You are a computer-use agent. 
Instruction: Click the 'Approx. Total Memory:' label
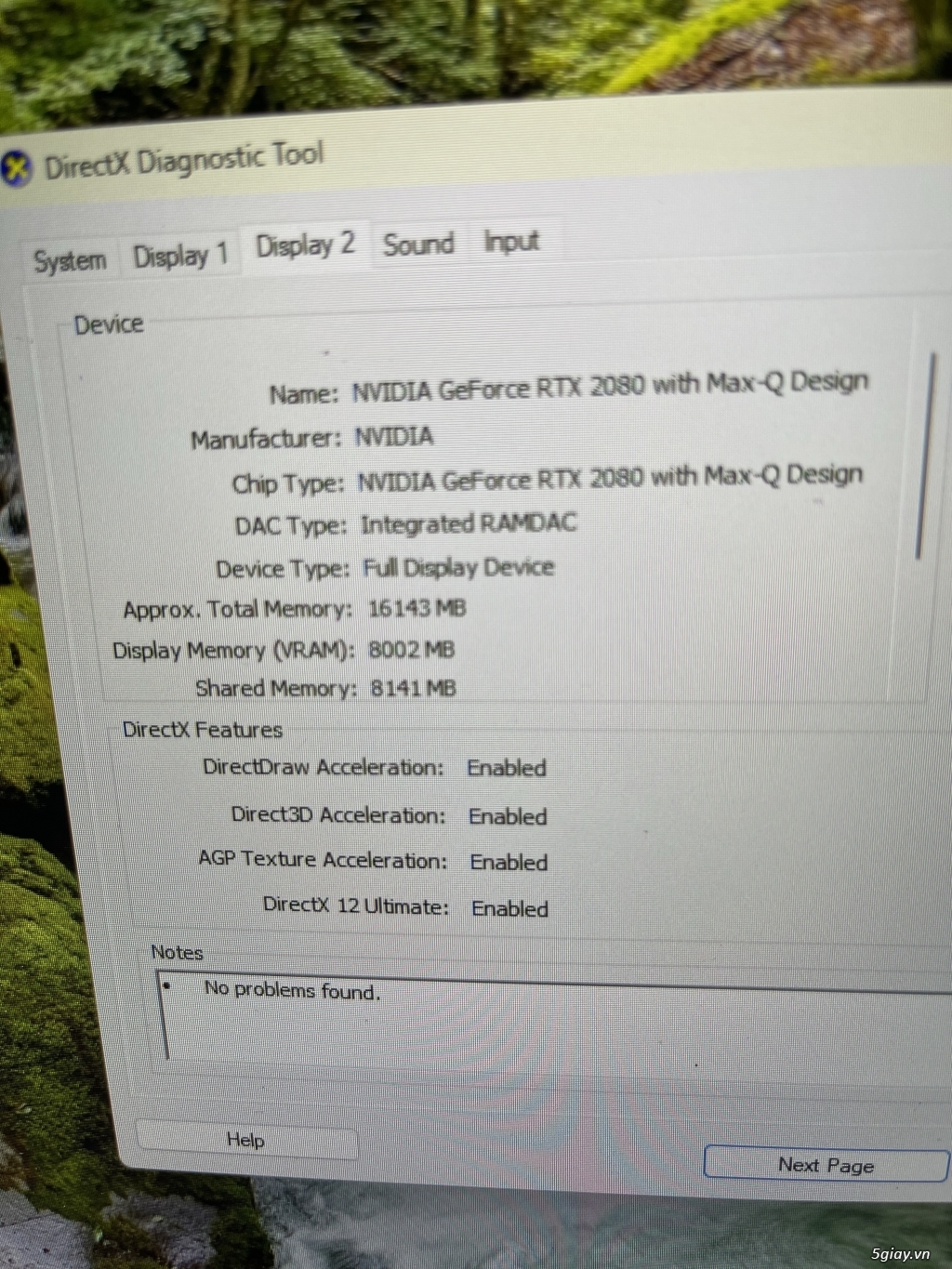coord(238,610)
